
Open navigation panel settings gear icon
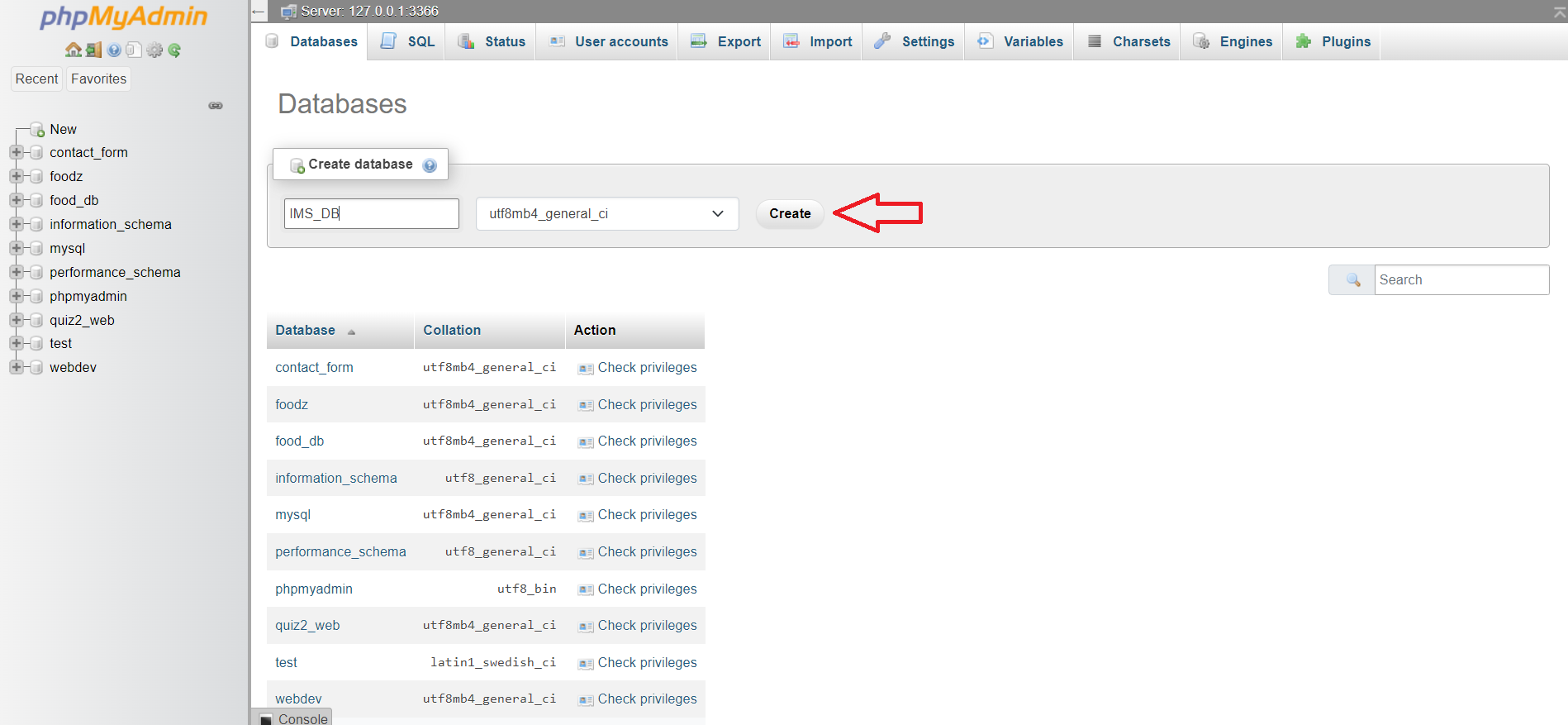pos(154,50)
